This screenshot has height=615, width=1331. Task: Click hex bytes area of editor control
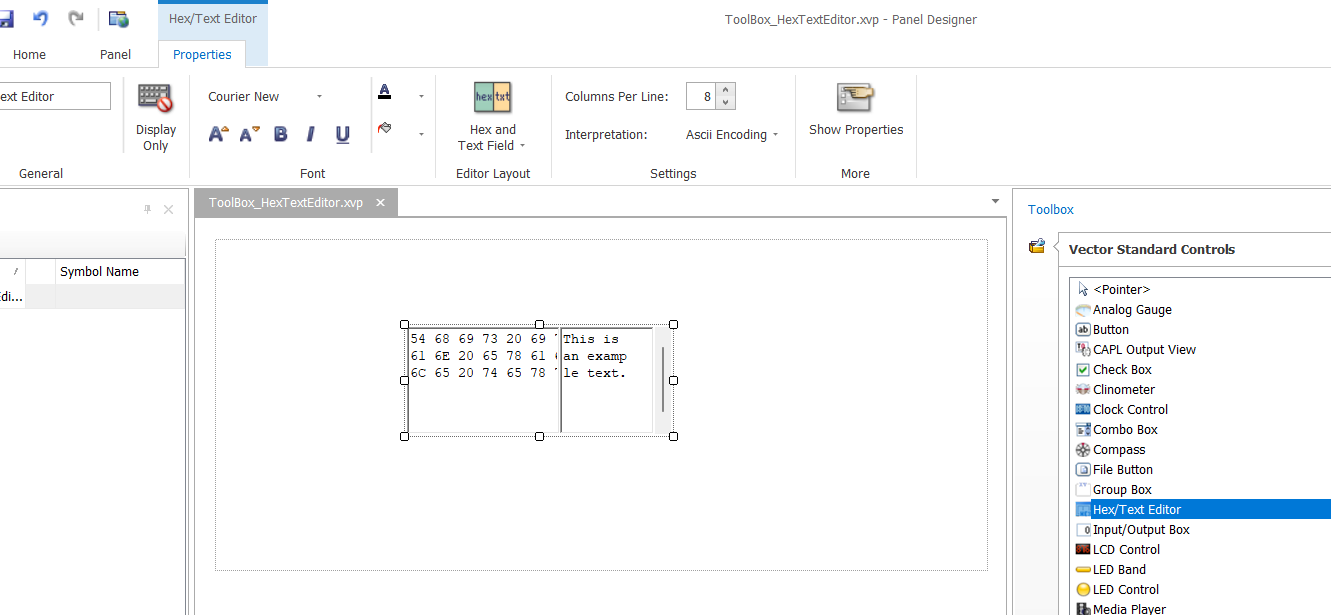484,379
